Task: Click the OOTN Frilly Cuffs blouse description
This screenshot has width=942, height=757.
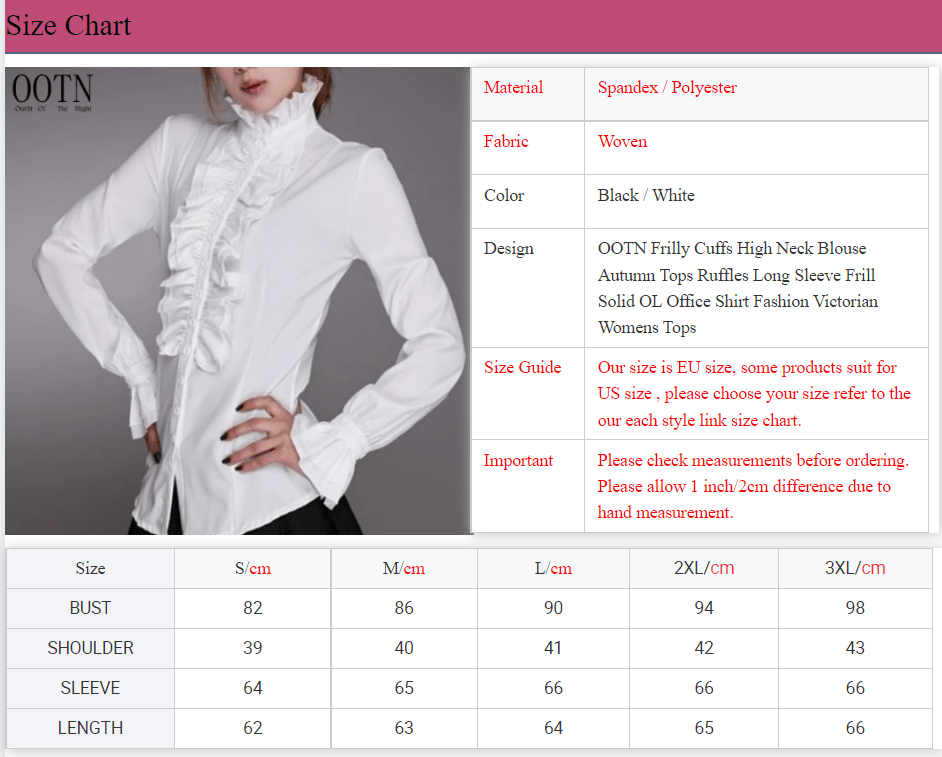Action: click(x=738, y=288)
